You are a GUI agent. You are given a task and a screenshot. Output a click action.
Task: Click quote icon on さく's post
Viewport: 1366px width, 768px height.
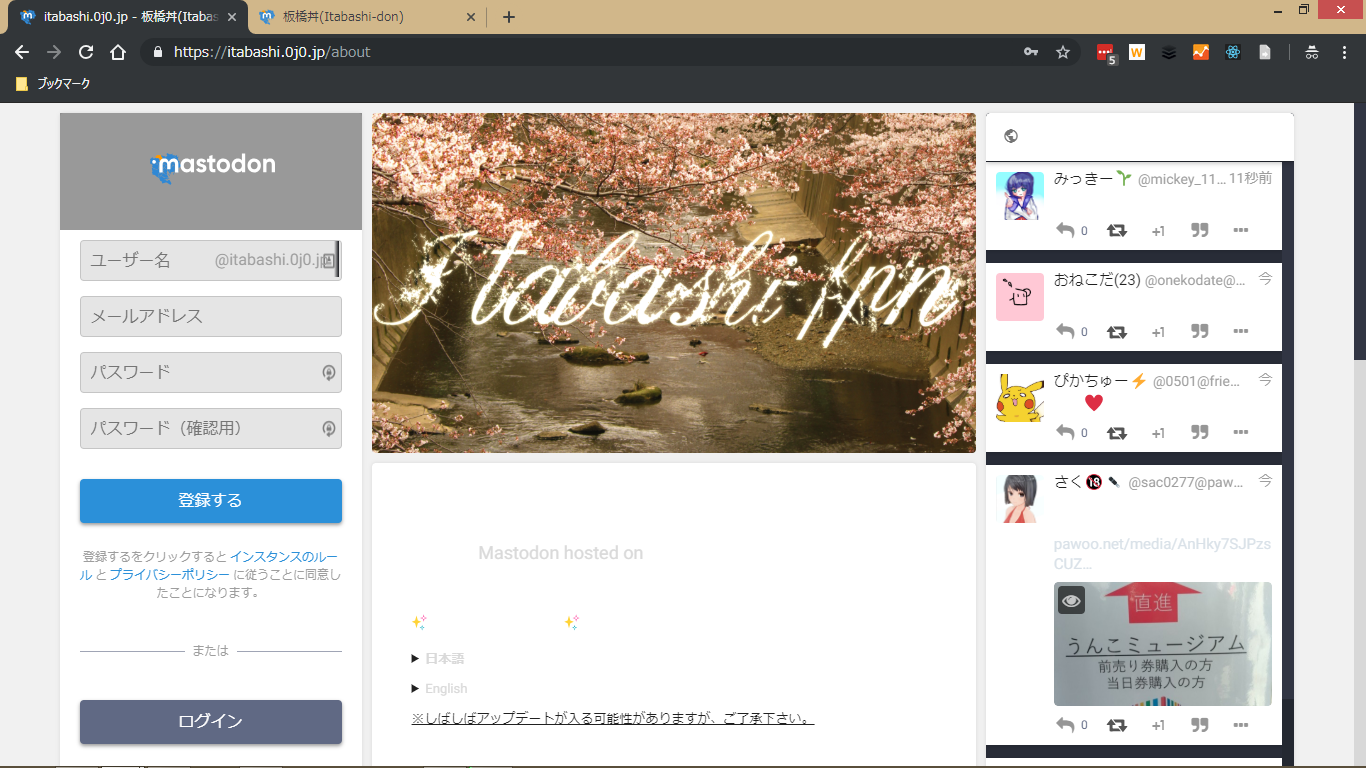click(x=1200, y=725)
